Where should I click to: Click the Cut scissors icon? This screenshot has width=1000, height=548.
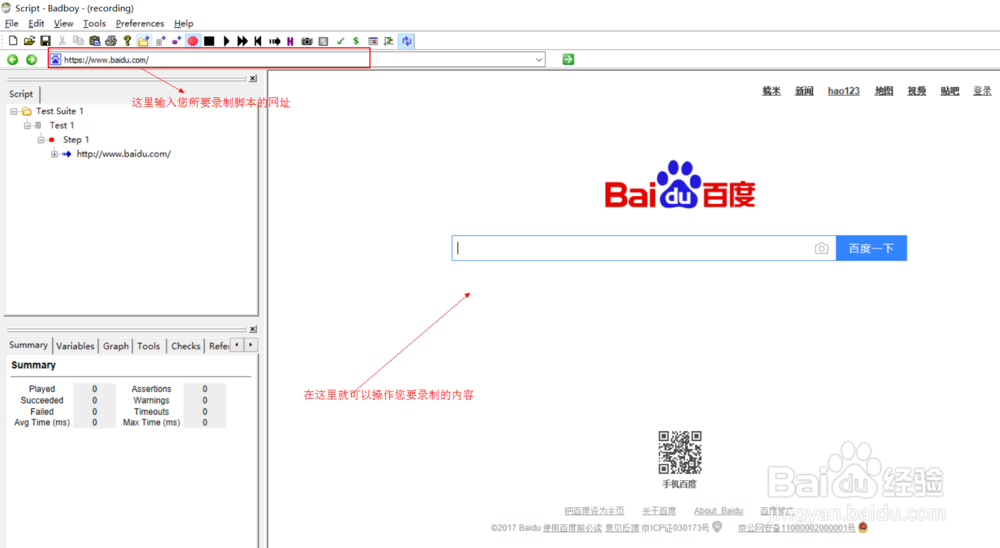62,41
